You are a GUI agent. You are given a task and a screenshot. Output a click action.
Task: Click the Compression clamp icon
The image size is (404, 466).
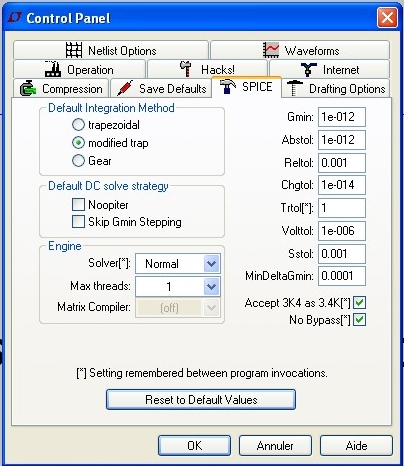tap(28, 88)
